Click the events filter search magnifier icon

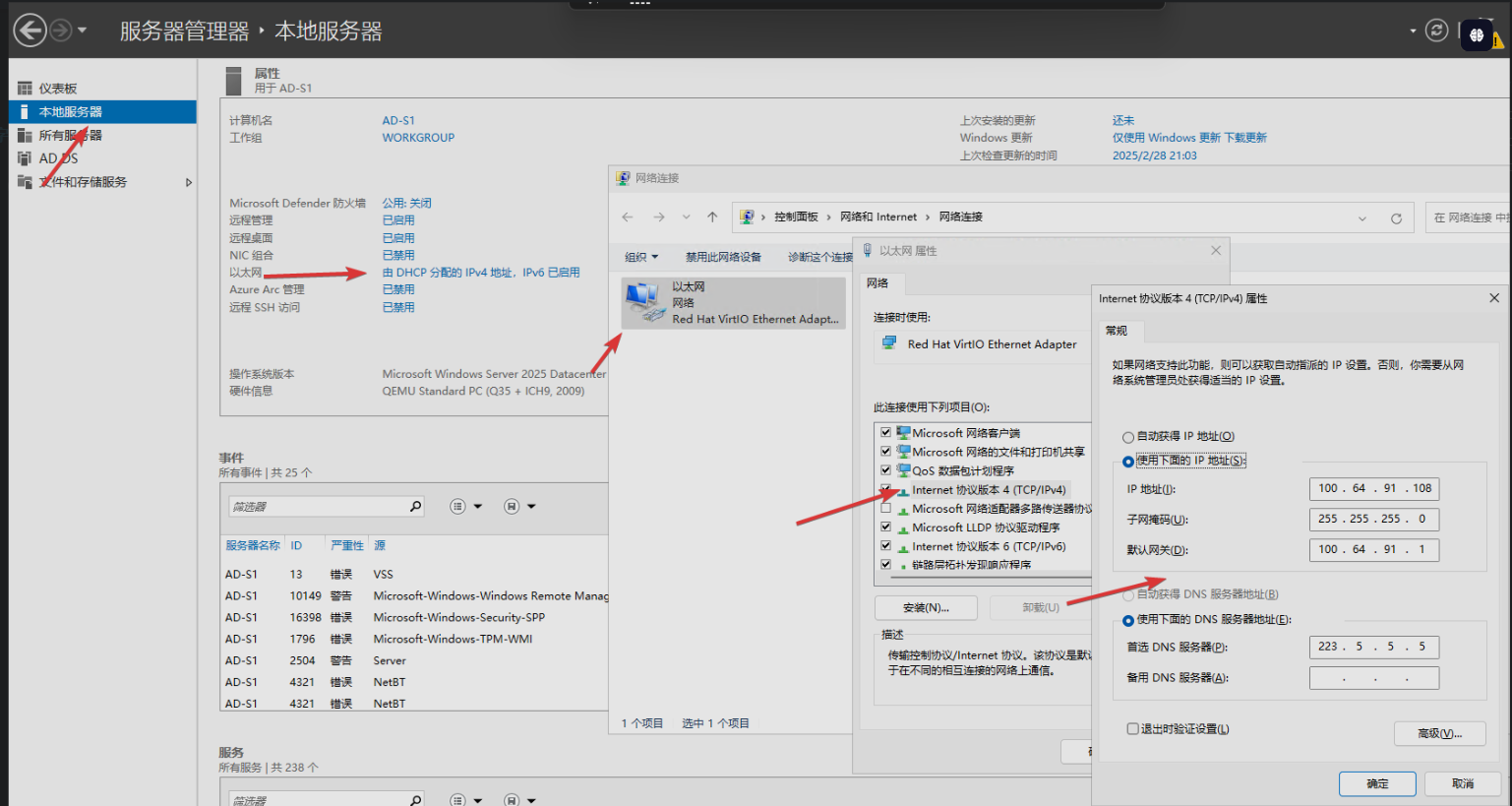pos(416,507)
